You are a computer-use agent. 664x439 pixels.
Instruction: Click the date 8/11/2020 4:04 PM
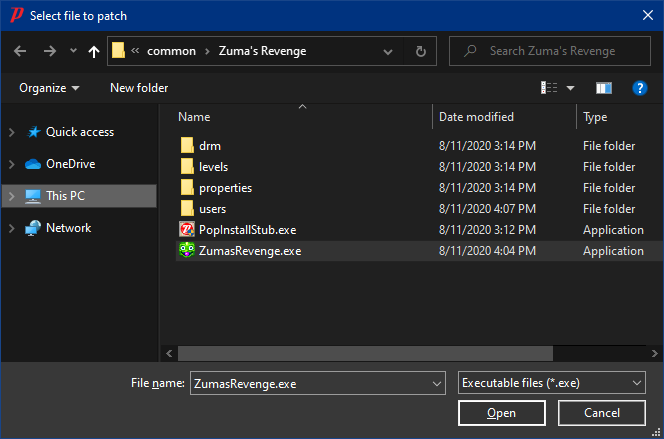pyautogui.click(x=487, y=251)
